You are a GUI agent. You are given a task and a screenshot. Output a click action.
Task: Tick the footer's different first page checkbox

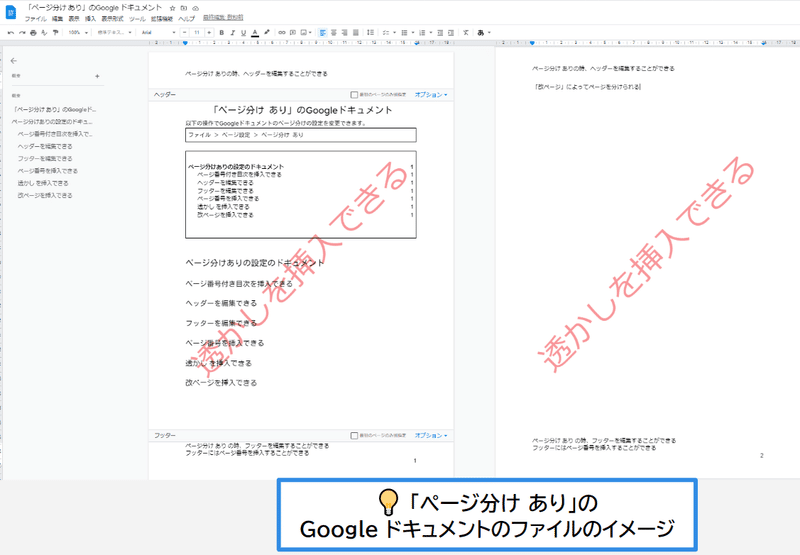tap(354, 436)
